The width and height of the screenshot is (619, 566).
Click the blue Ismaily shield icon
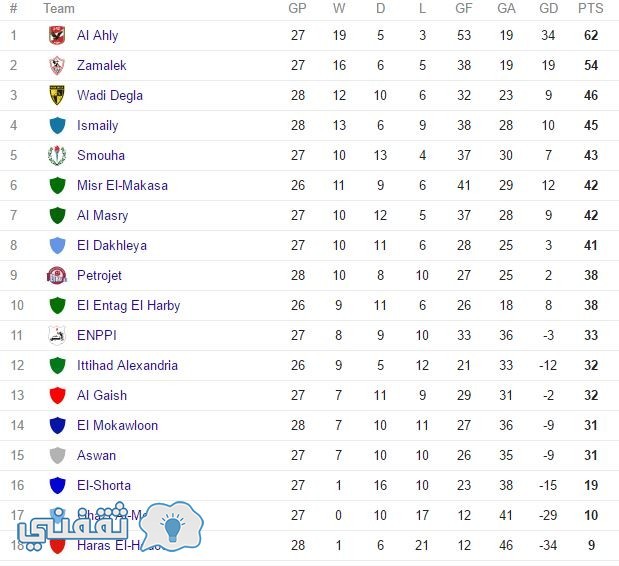click(57, 125)
